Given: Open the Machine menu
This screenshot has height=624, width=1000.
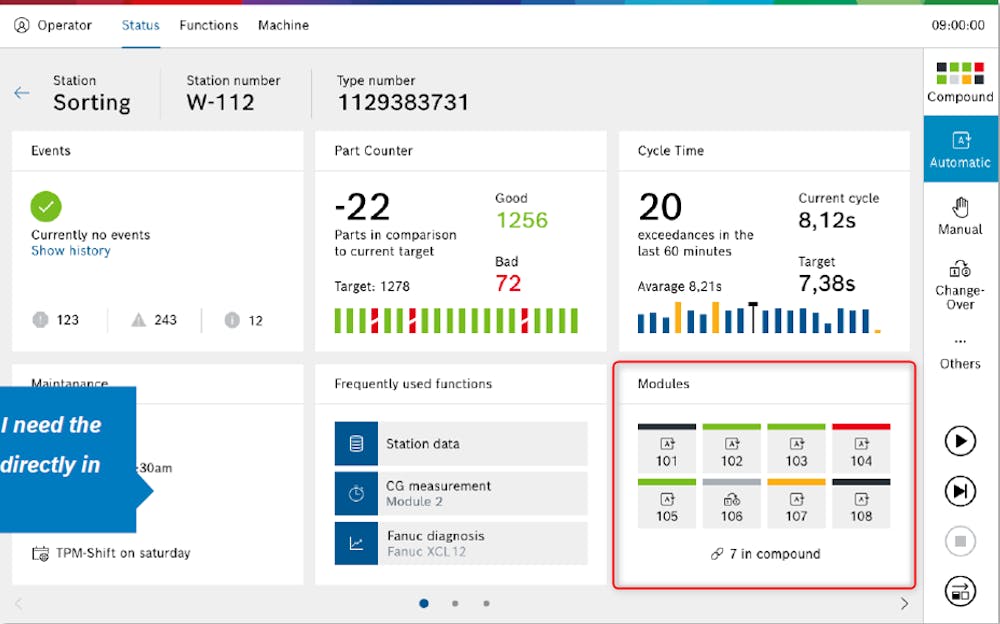Looking at the screenshot, I should pyautogui.click(x=283, y=25).
